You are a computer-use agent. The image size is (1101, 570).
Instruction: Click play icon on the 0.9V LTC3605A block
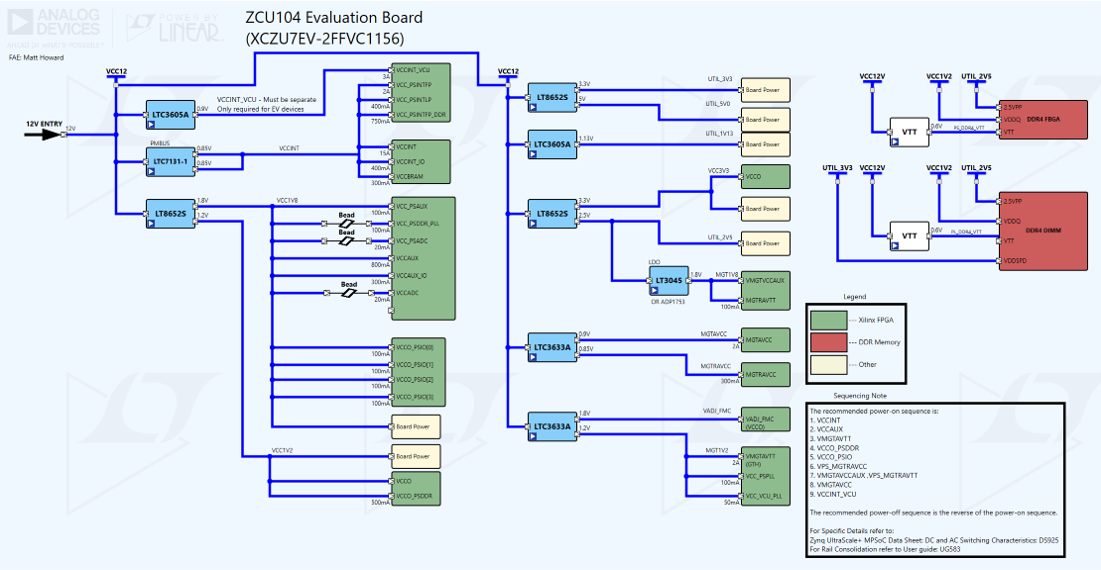click(x=153, y=125)
